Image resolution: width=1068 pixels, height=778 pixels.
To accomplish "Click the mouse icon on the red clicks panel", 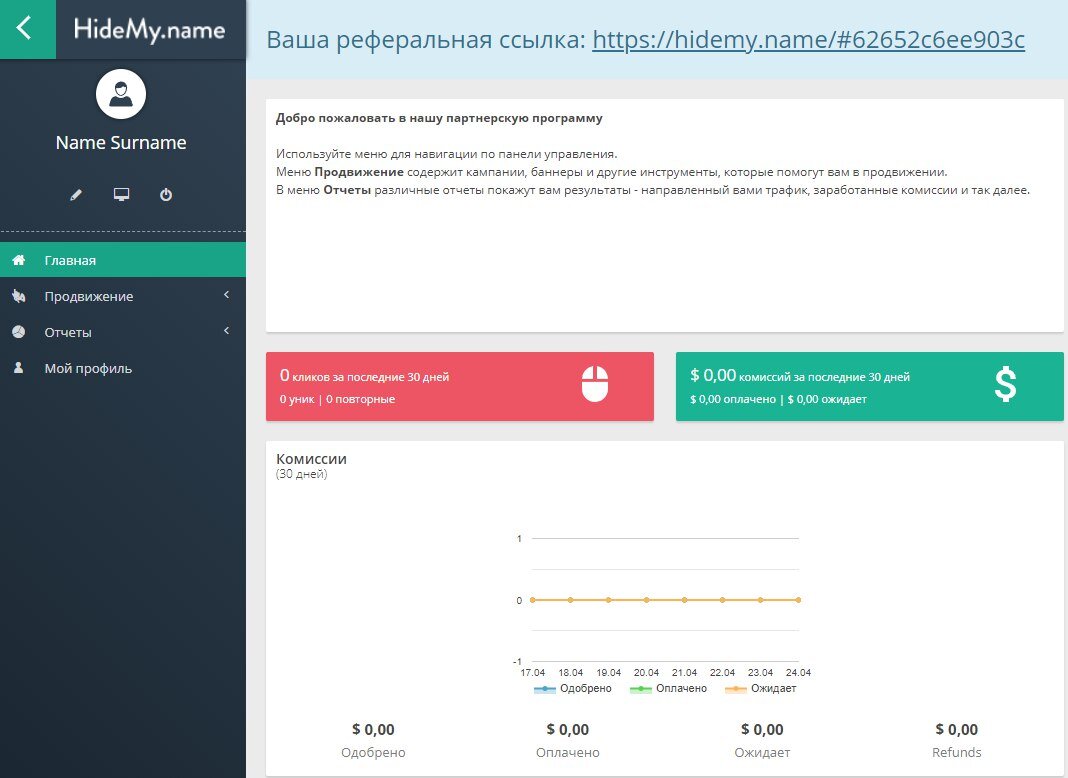I will [595, 385].
